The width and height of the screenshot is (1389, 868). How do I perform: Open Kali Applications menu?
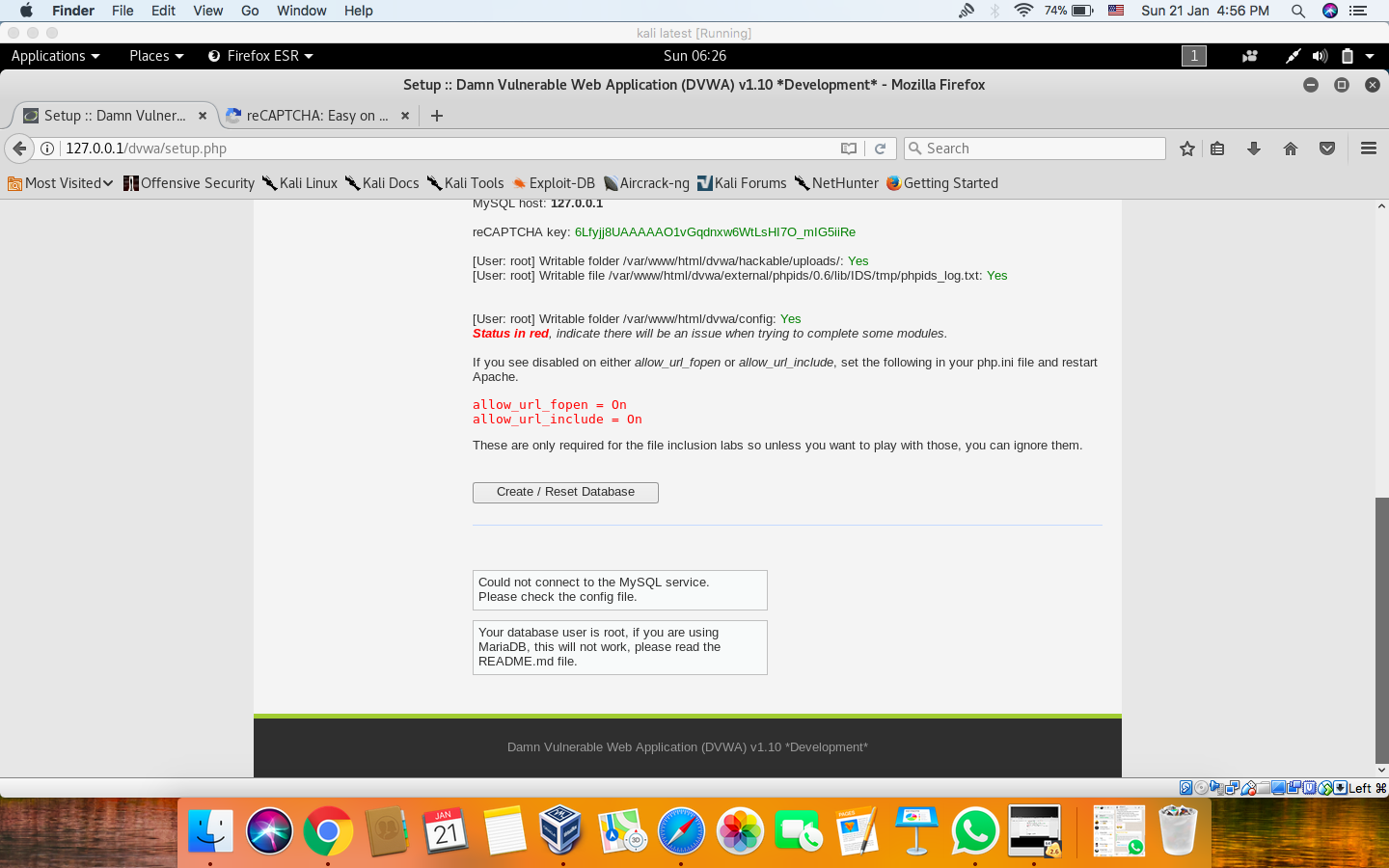(x=55, y=56)
